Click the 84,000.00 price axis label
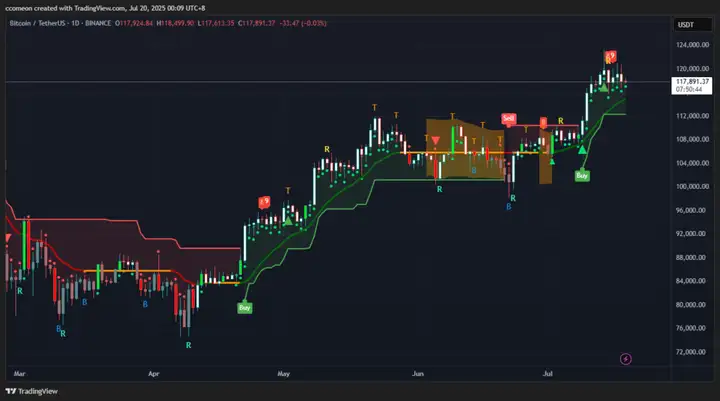Screen dimensions: 720x401 691,281
